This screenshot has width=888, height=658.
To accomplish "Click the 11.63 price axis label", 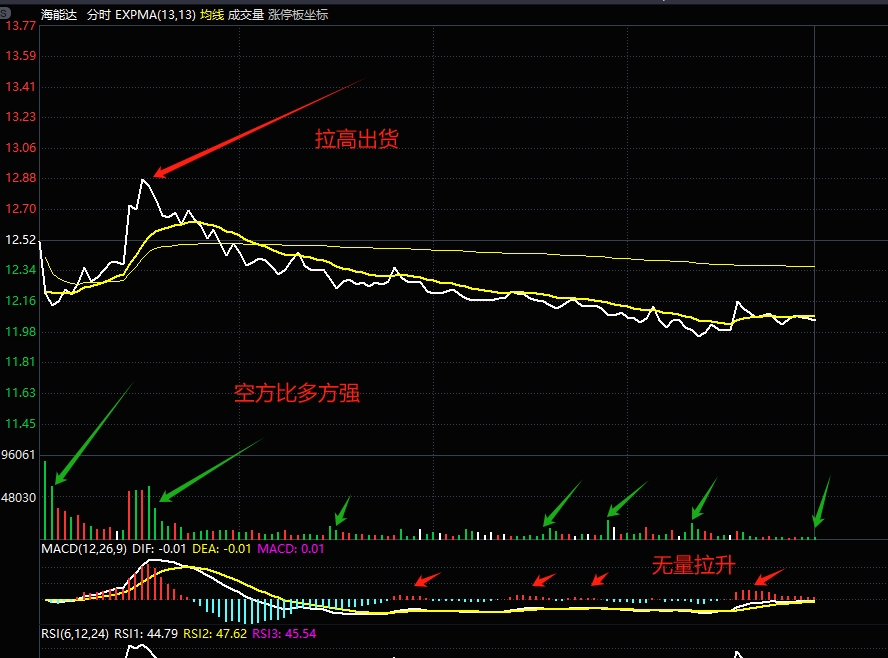I will [20, 393].
